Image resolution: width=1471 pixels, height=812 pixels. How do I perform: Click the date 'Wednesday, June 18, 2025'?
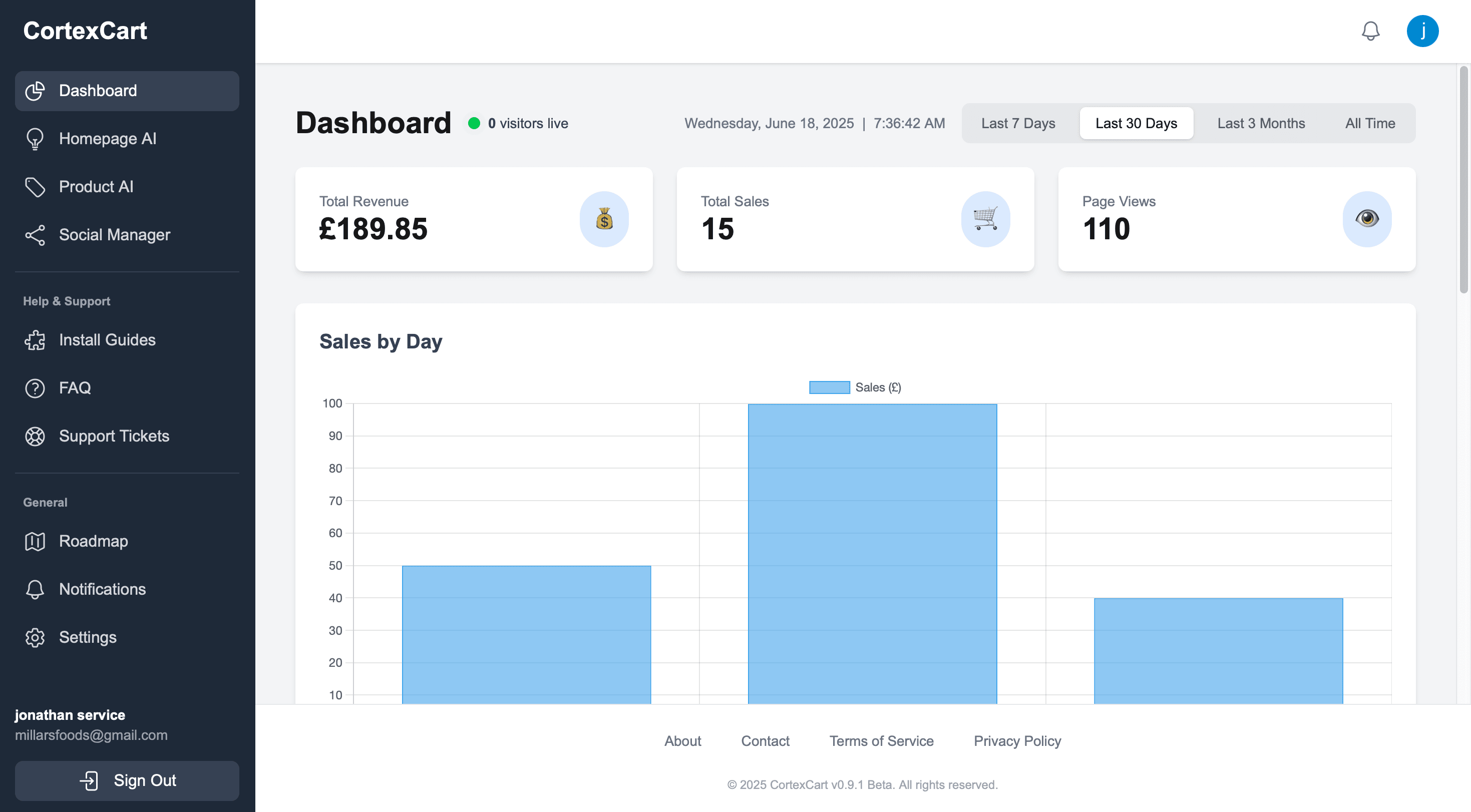click(x=769, y=123)
